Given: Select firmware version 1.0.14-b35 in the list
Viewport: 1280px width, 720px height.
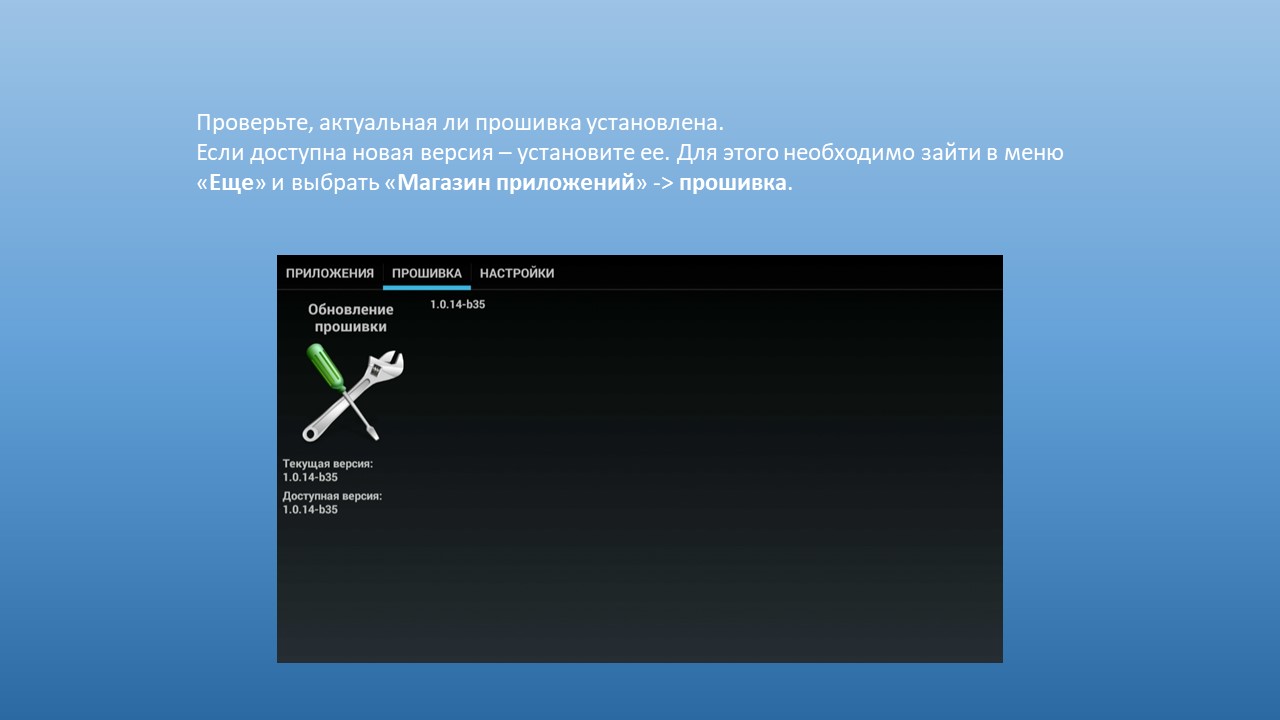Looking at the screenshot, I should coord(458,304).
